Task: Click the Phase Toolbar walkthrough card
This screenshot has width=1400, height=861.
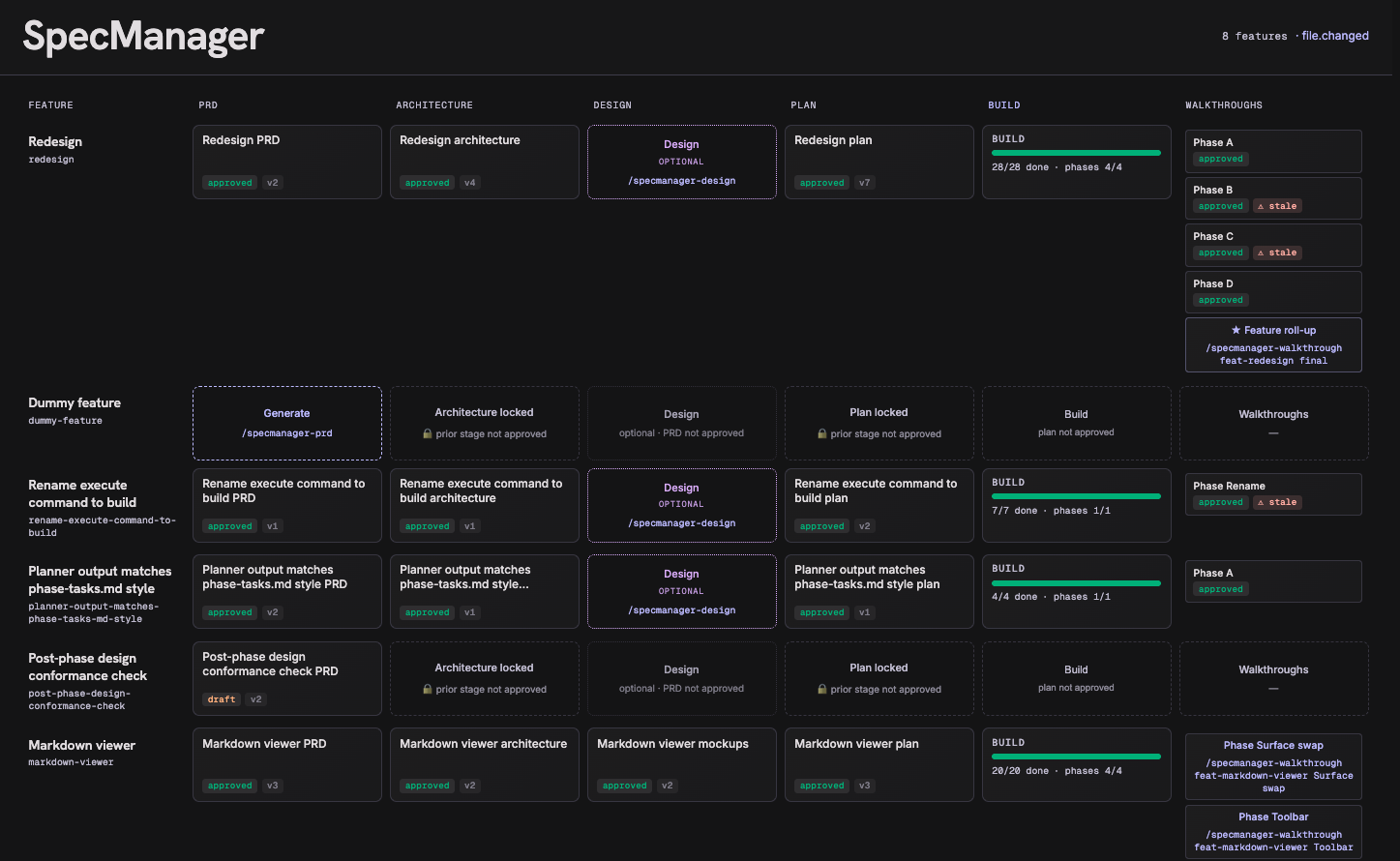Action: coord(1273,832)
